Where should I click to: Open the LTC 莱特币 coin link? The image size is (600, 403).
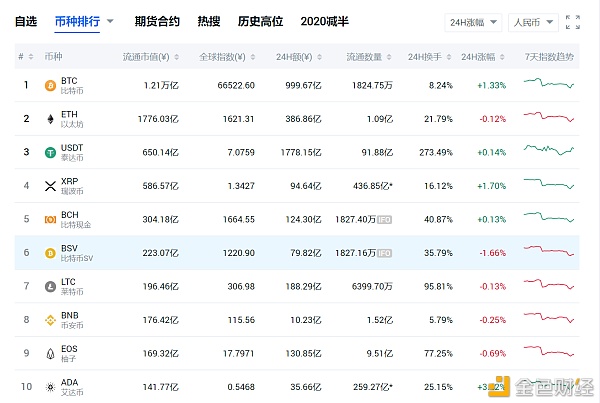(x=72, y=286)
